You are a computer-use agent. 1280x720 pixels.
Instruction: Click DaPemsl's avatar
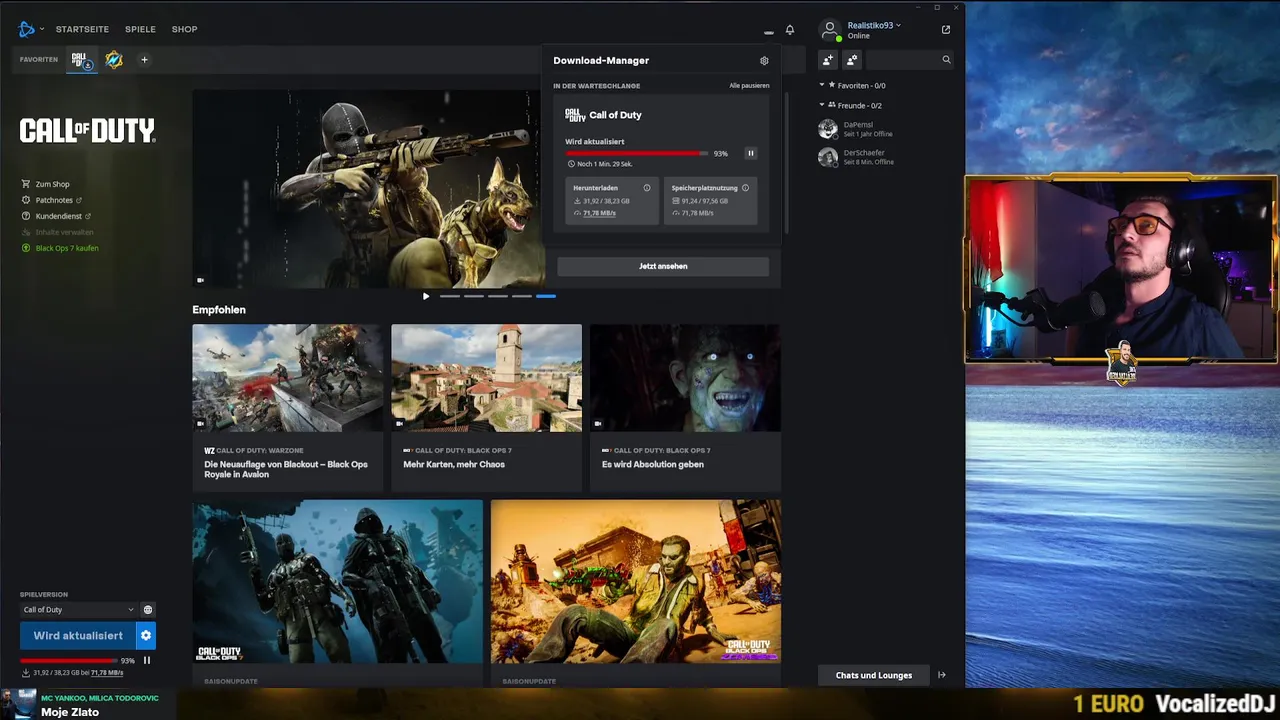click(828, 129)
